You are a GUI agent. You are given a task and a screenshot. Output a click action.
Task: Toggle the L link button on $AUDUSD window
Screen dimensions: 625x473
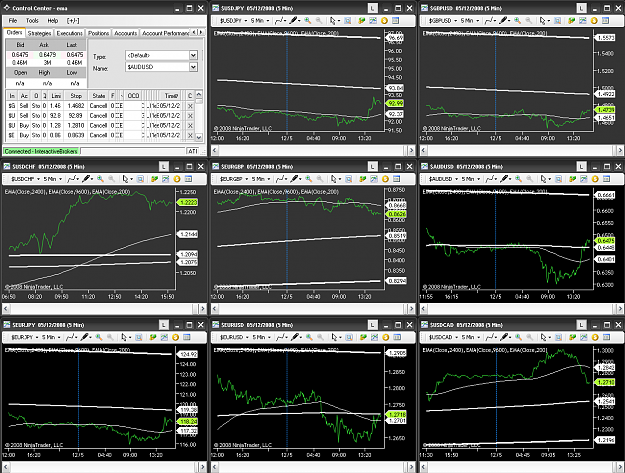582,167
